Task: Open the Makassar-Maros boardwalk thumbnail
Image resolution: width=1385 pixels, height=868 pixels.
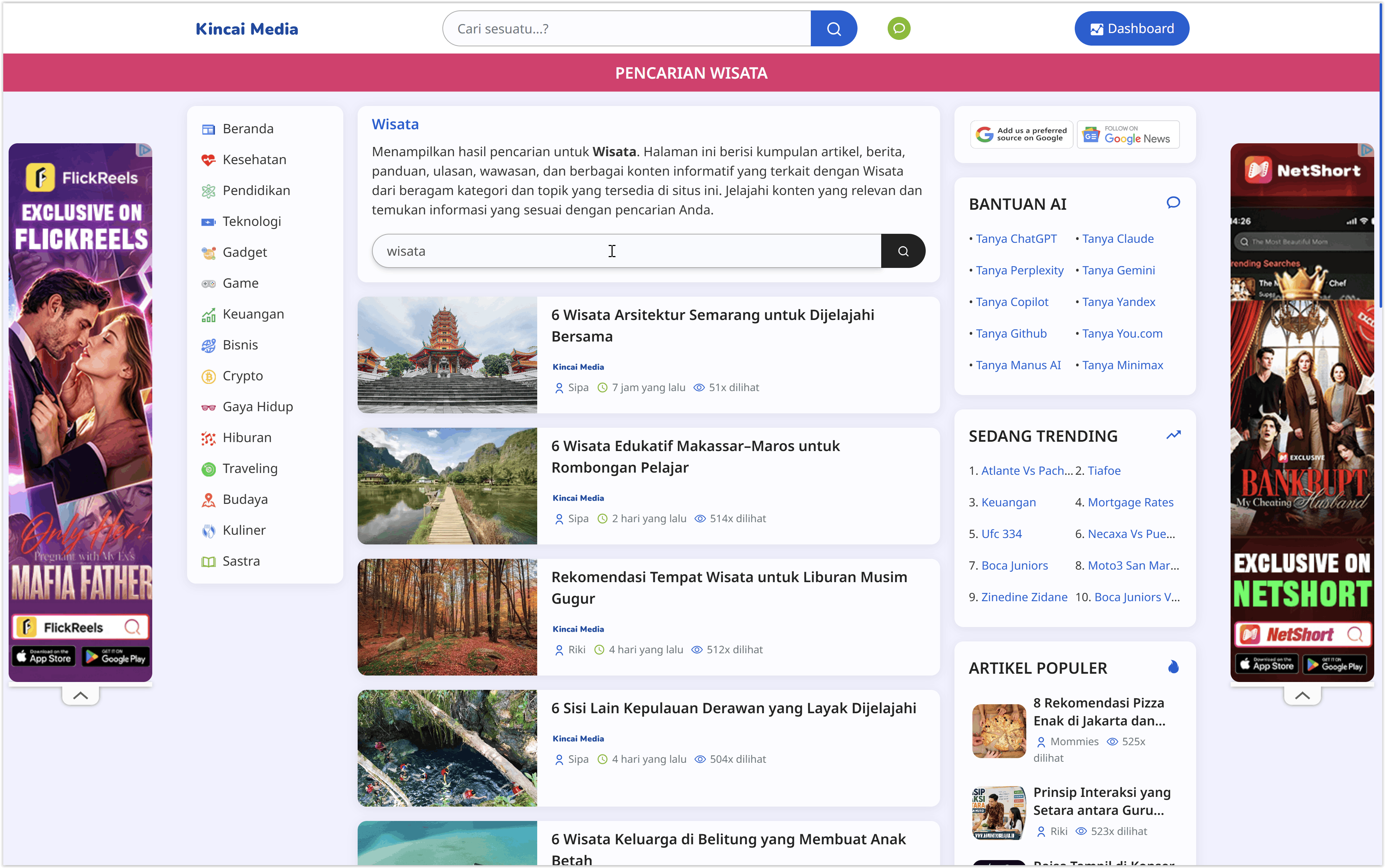Action: click(x=447, y=486)
